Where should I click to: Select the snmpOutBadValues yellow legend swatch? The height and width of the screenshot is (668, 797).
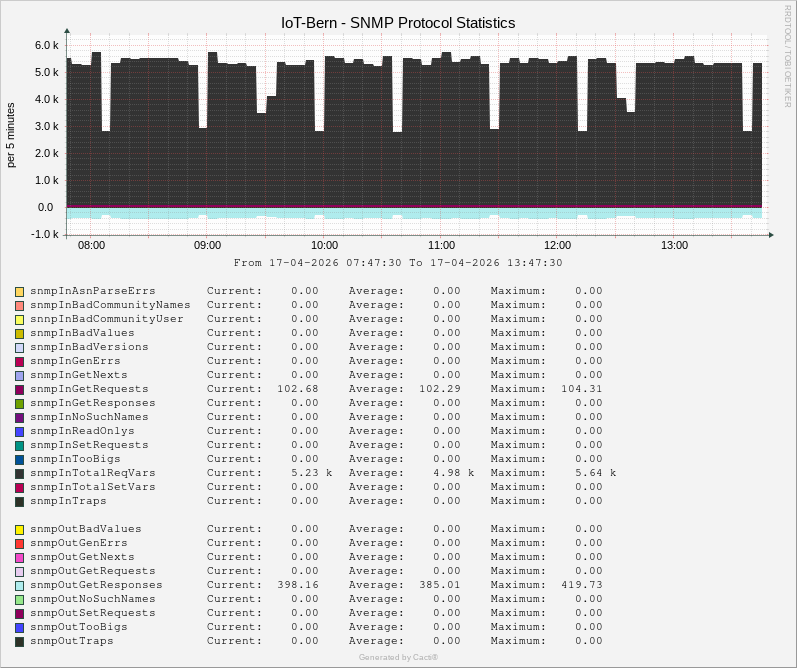(x=19, y=529)
